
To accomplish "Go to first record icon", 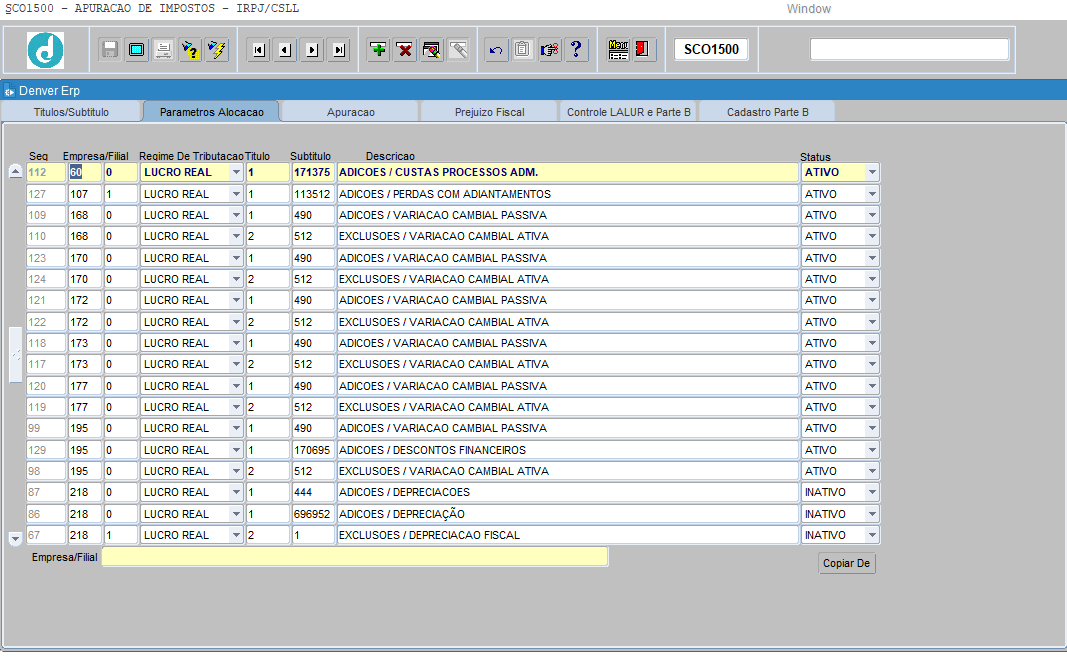I will (x=259, y=50).
